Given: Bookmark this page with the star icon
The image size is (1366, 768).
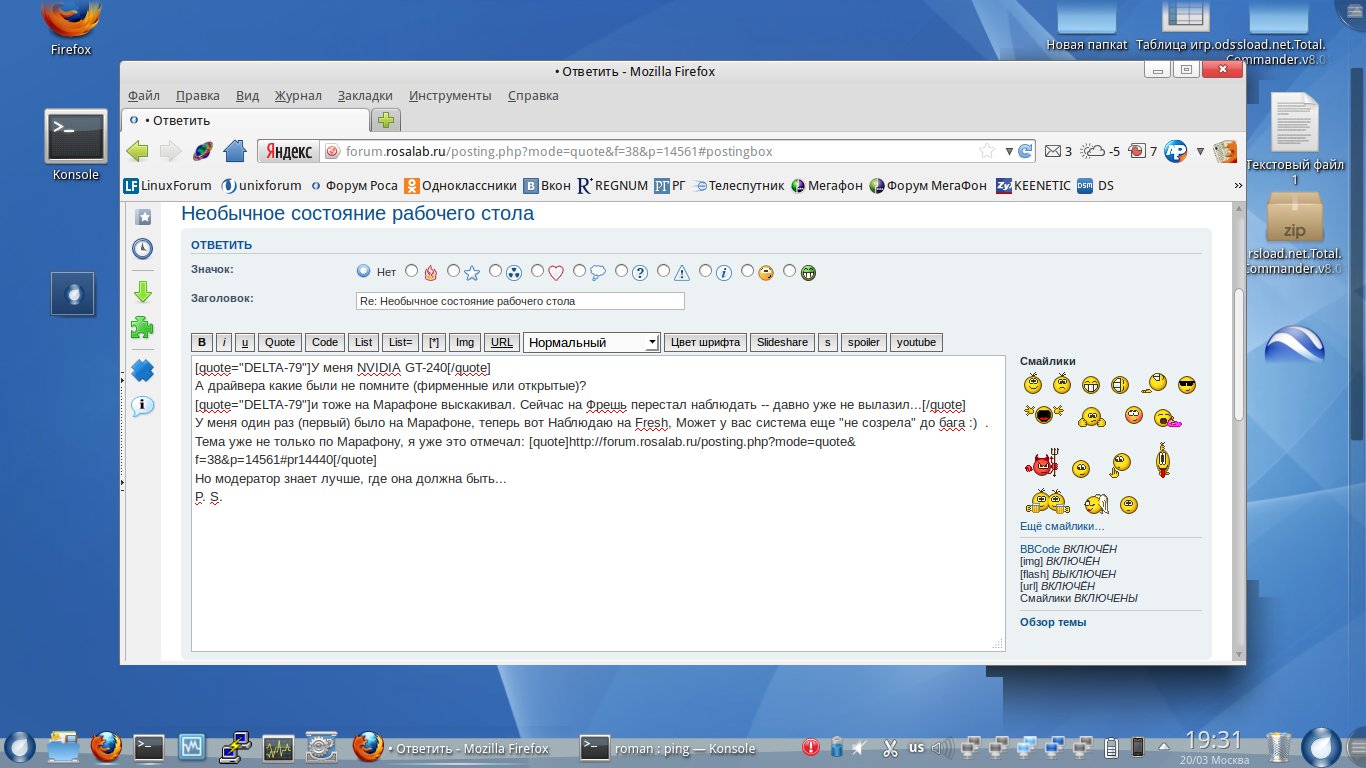Looking at the screenshot, I should click(x=987, y=151).
